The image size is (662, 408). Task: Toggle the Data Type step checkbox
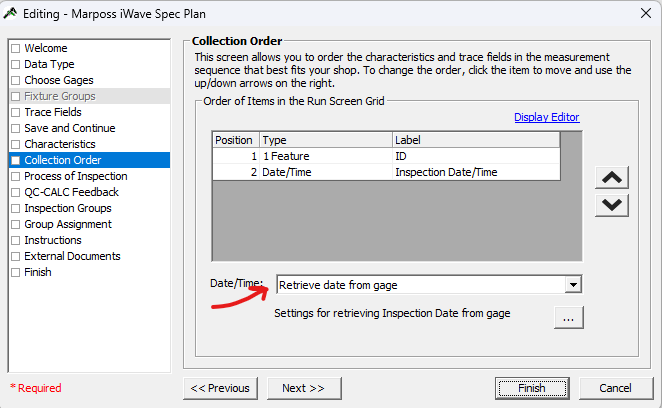(16, 64)
